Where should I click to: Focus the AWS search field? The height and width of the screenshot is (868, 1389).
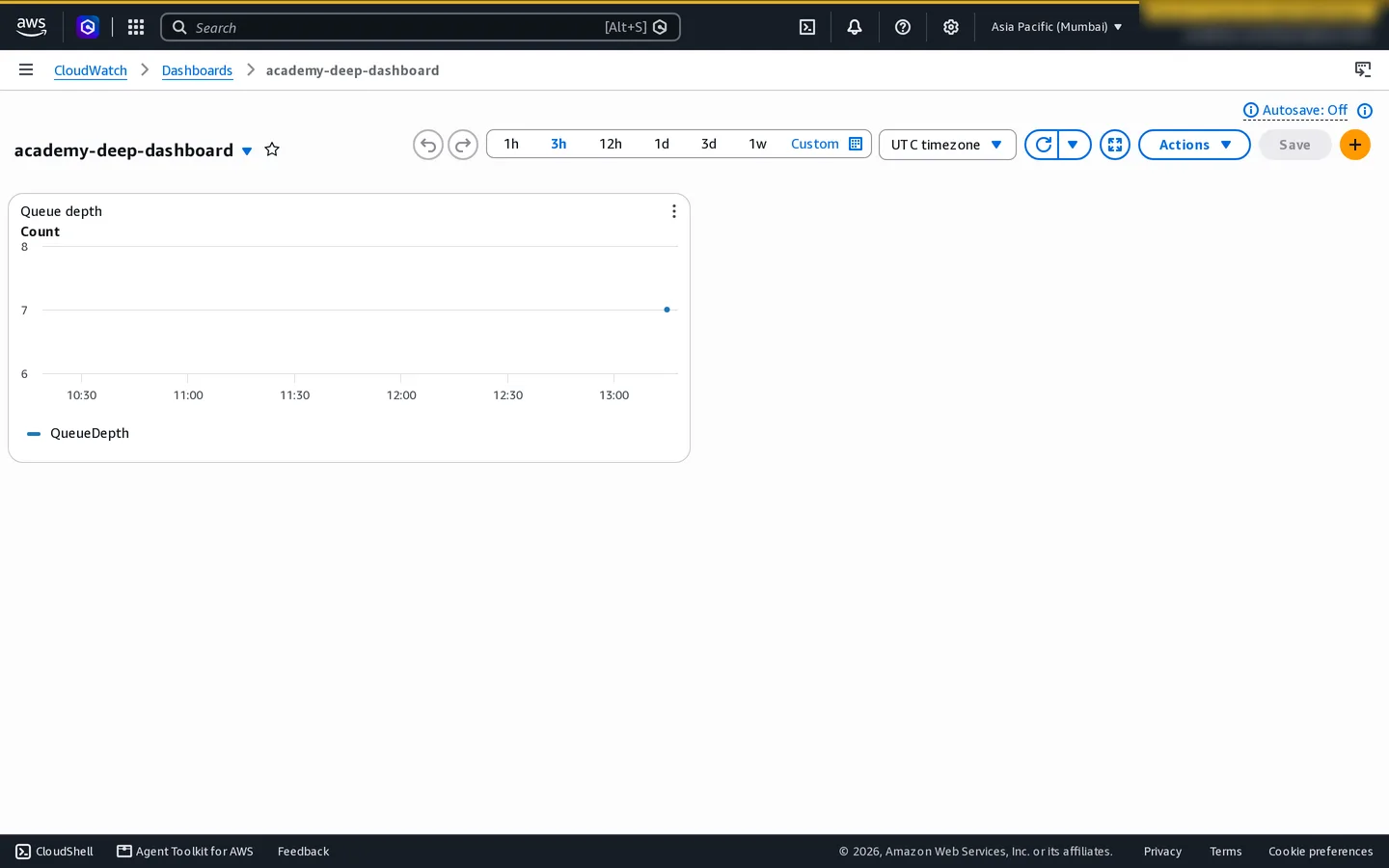421,27
